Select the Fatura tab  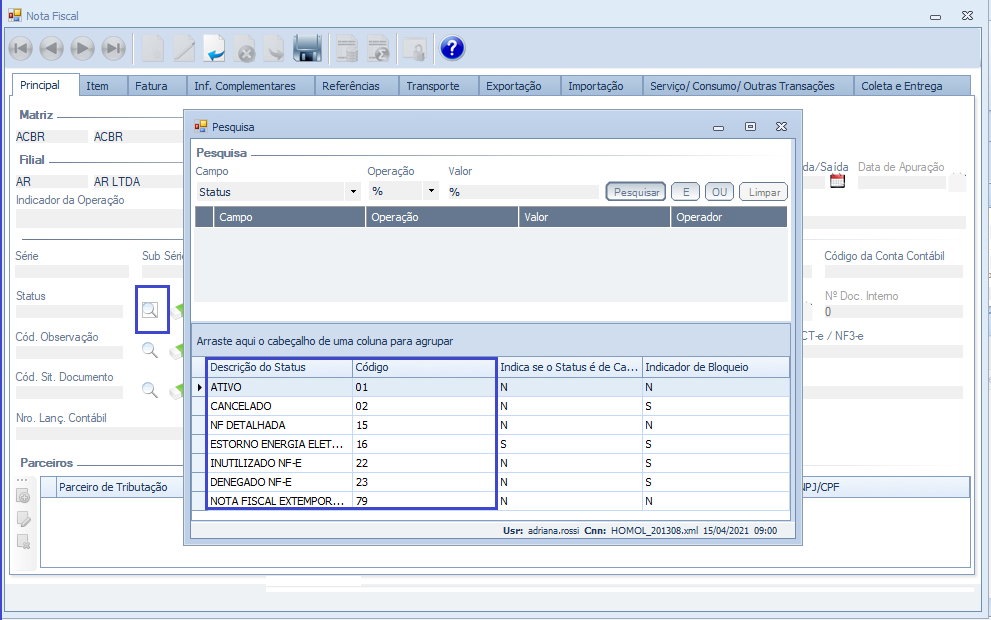[151, 86]
